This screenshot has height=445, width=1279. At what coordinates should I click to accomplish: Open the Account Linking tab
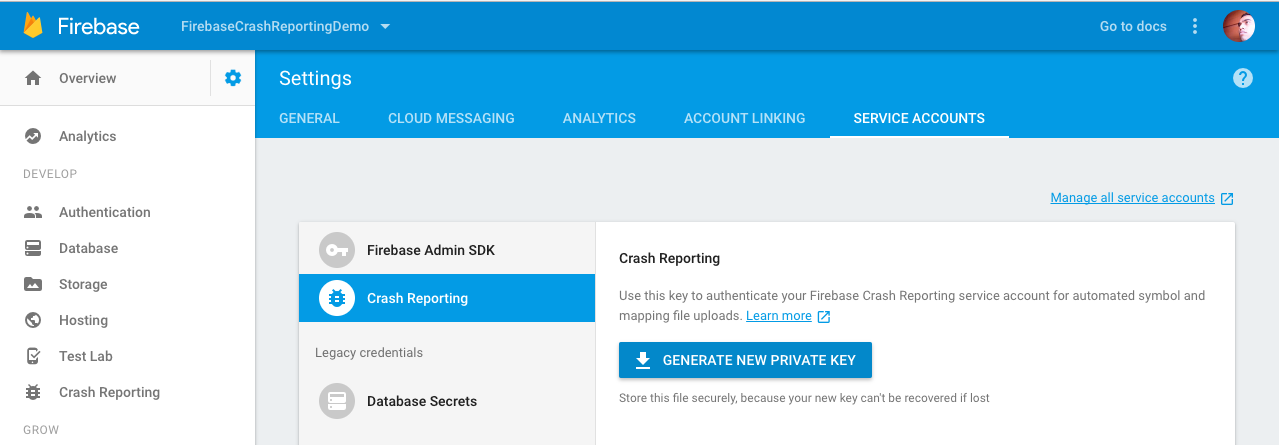tap(744, 118)
